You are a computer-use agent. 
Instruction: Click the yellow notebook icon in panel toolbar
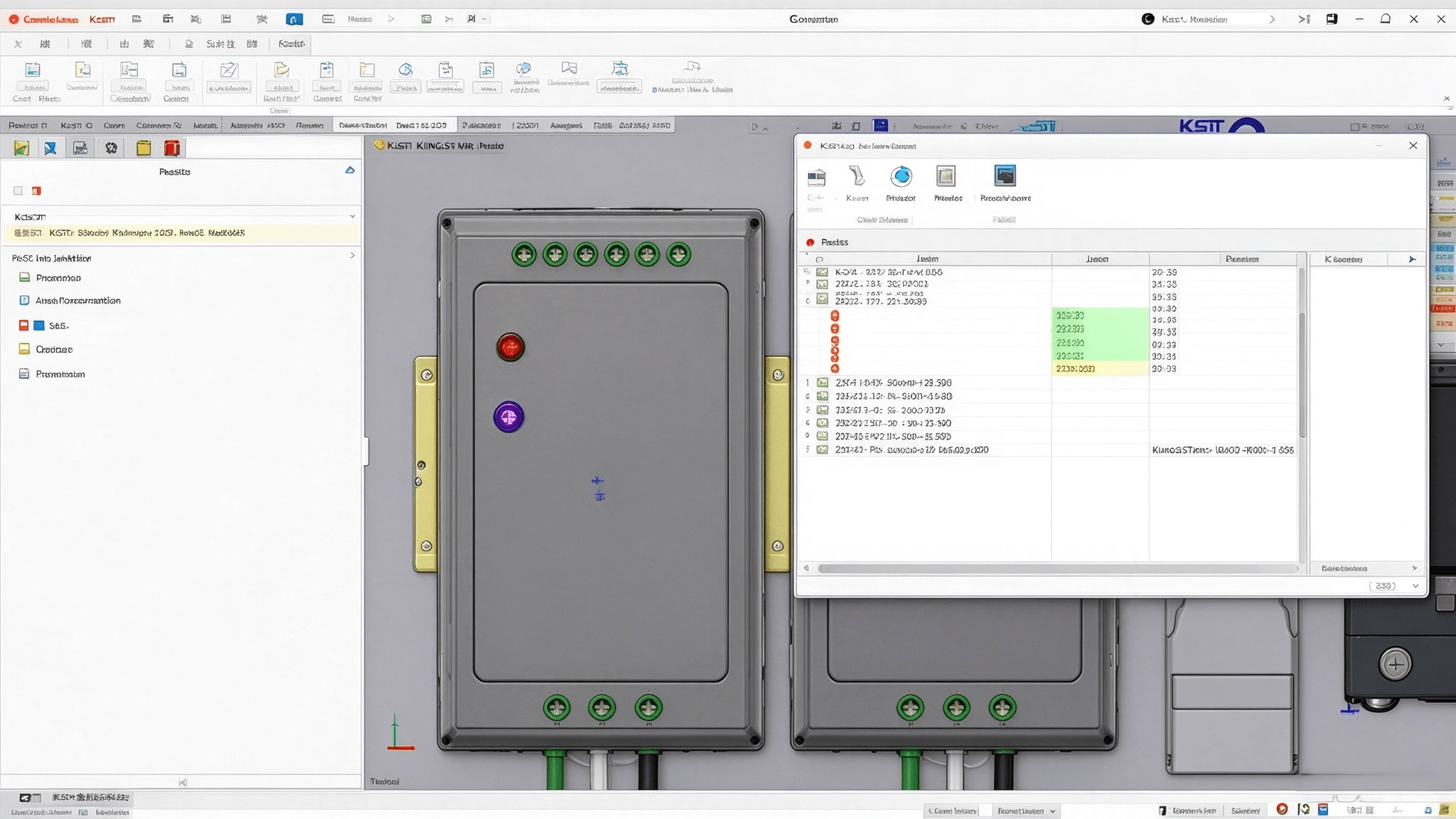click(144, 148)
